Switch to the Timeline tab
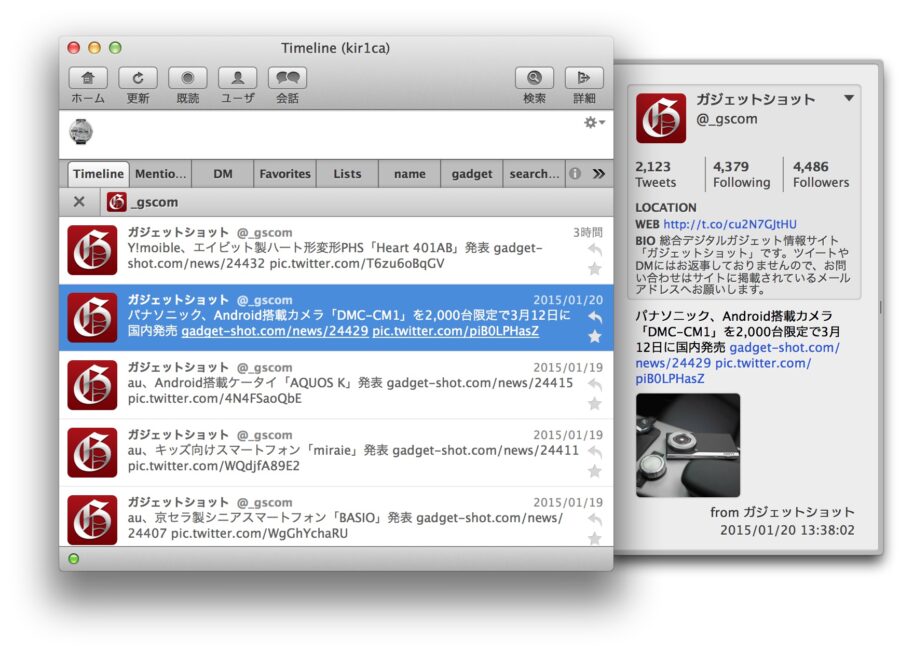 tap(98, 174)
